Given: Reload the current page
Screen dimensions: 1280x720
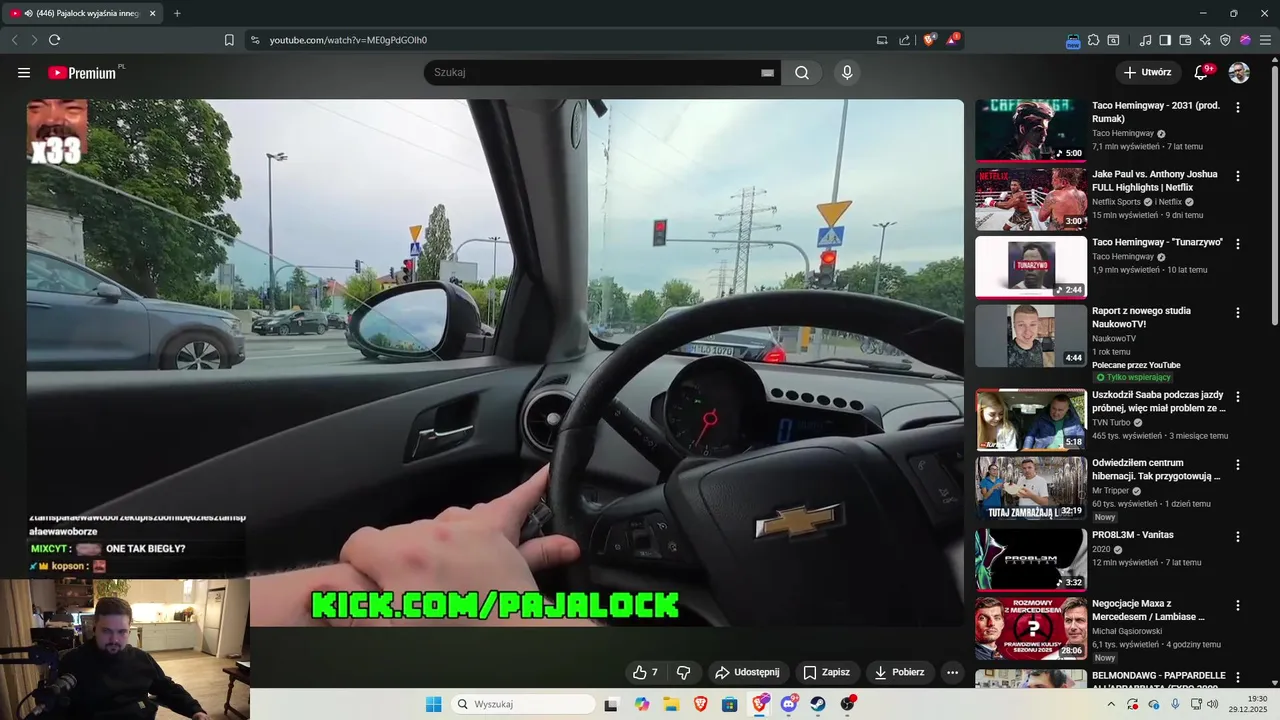Looking at the screenshot, I should click(x=55, y=40).
